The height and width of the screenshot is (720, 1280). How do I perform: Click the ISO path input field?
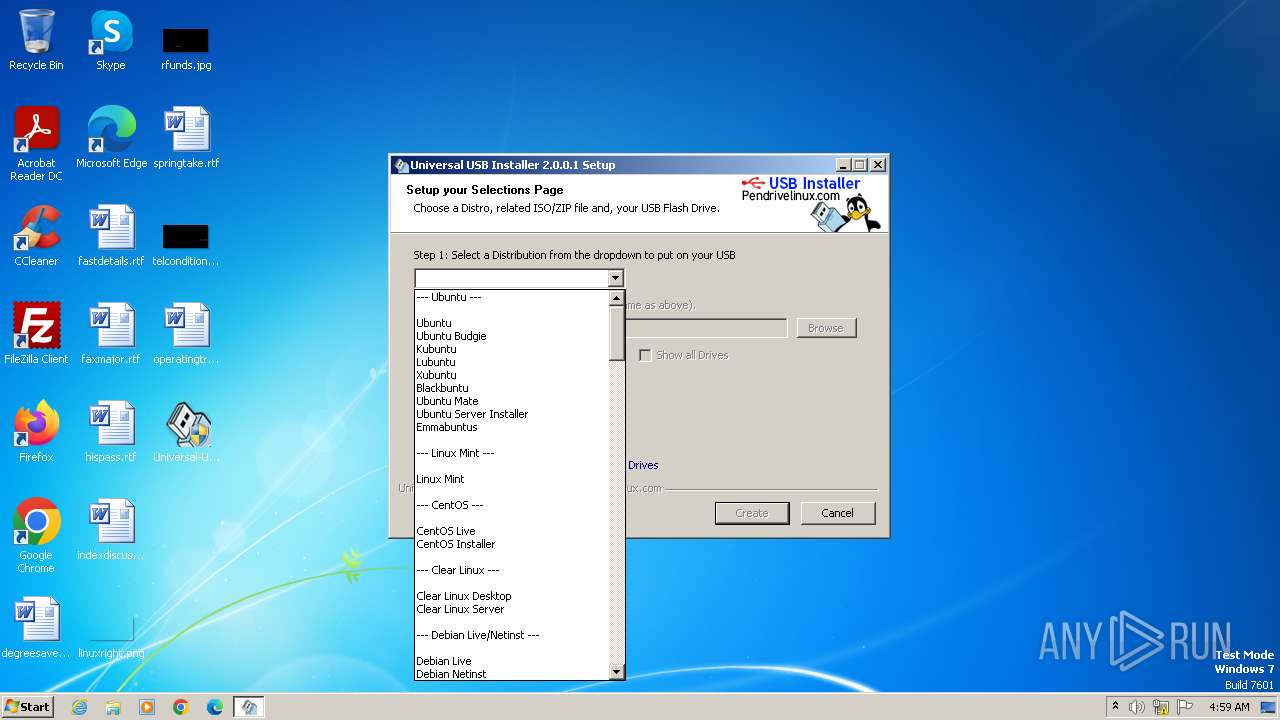[706, 328]
